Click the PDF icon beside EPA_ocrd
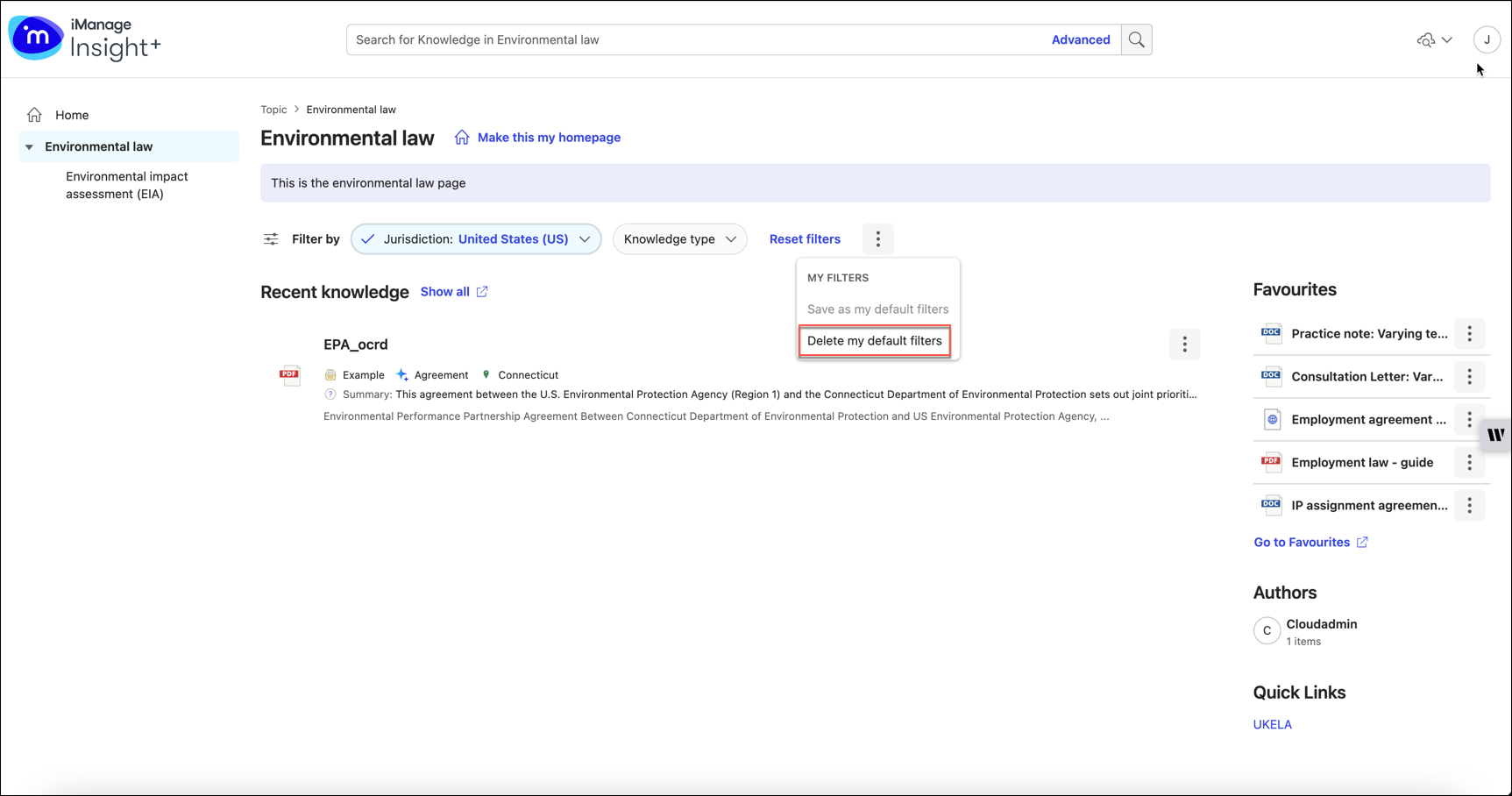The image size is (1512, 796). click(289, 374)
